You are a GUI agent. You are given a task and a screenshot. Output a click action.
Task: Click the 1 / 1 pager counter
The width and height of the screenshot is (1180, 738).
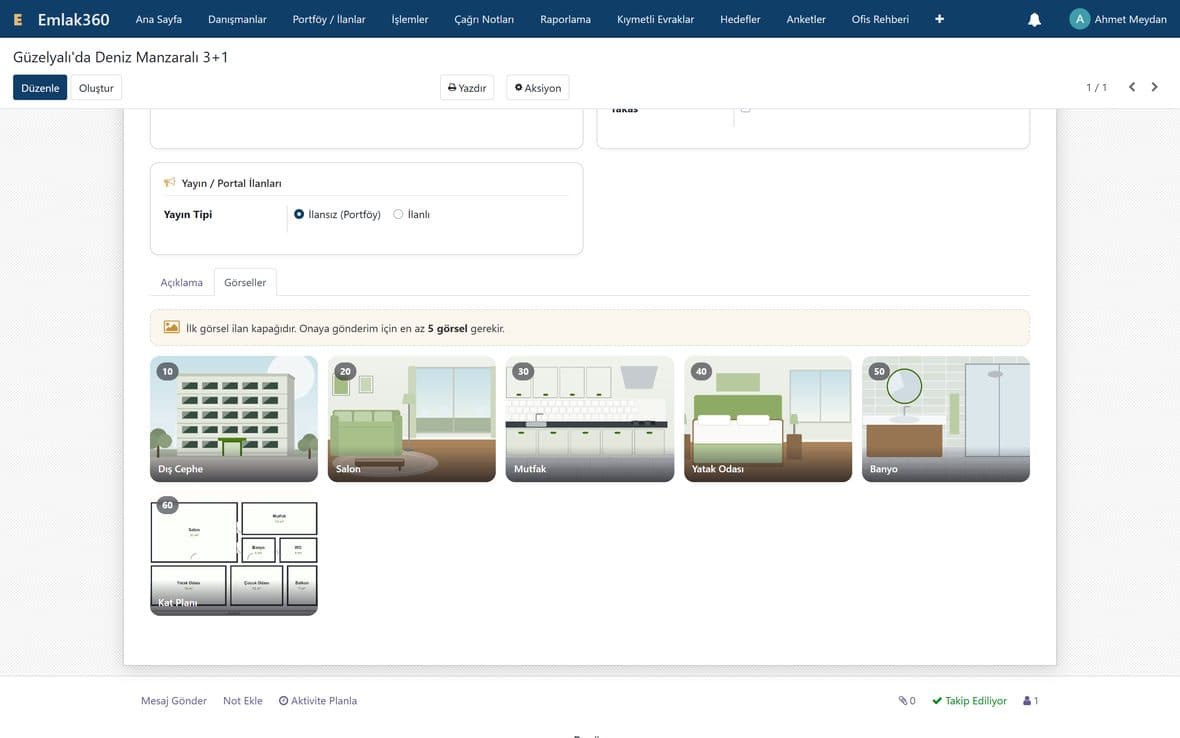pyautogui.click(x=1096, y=87)
